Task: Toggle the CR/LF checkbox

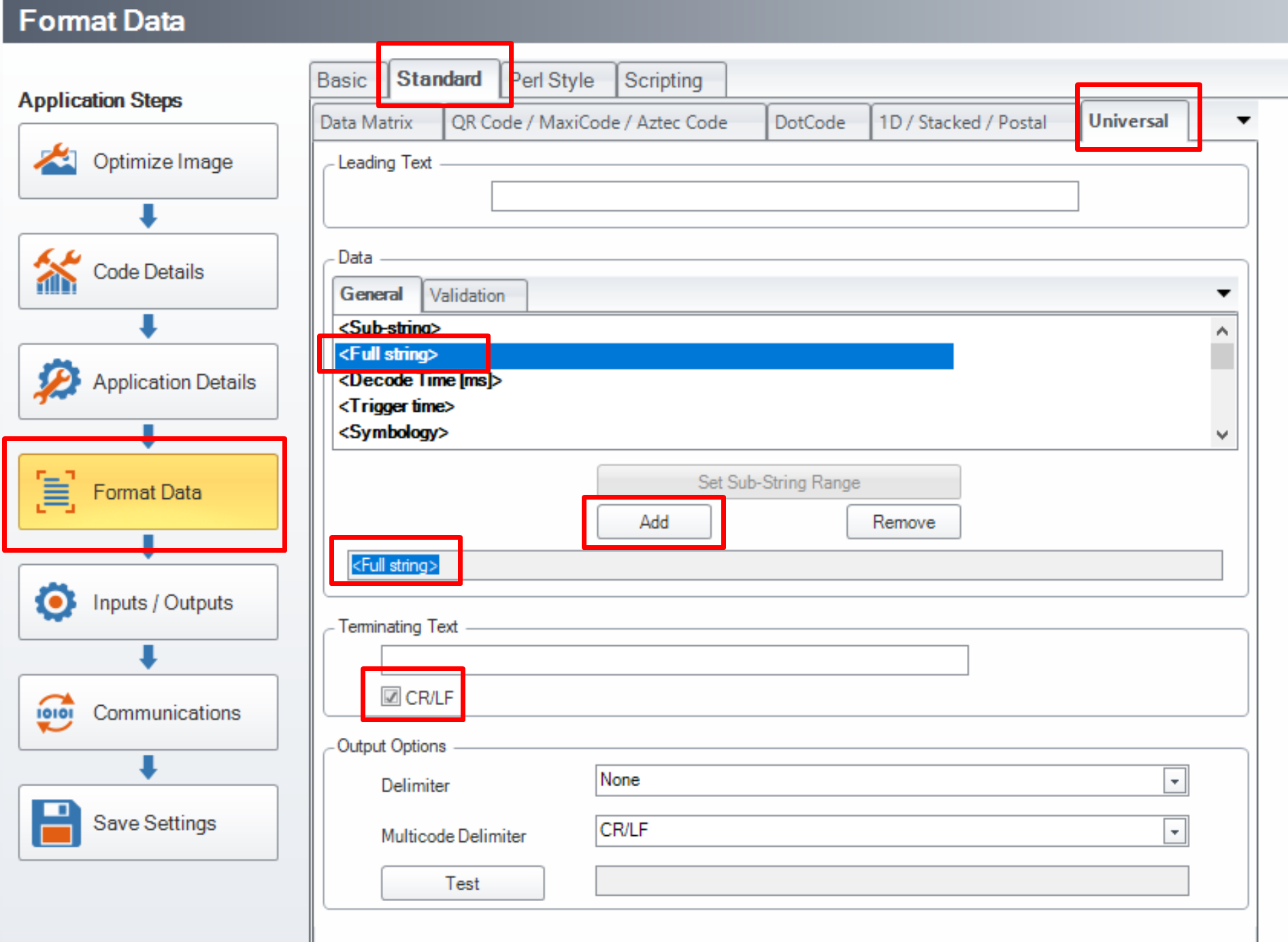Action: click(x=391, y=696)
